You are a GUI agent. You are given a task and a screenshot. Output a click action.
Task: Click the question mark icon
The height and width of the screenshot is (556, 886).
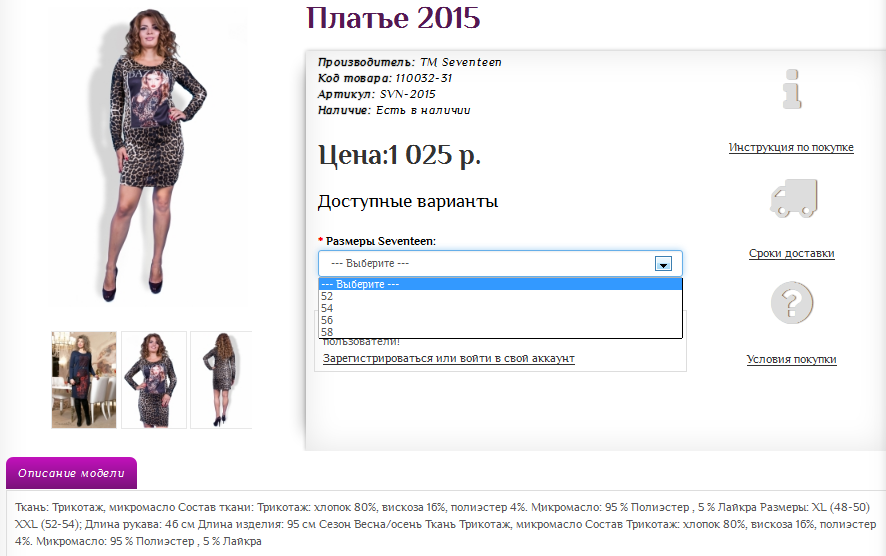click(x=792, y=302)
